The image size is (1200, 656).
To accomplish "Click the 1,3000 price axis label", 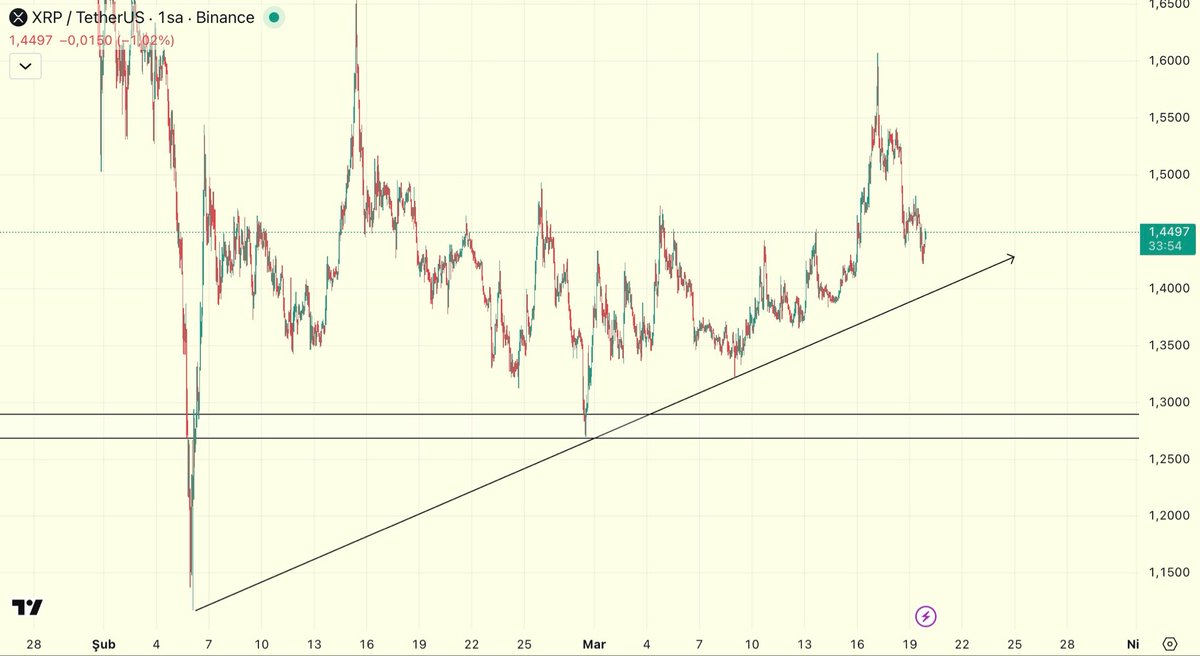I will point(1168,403).
